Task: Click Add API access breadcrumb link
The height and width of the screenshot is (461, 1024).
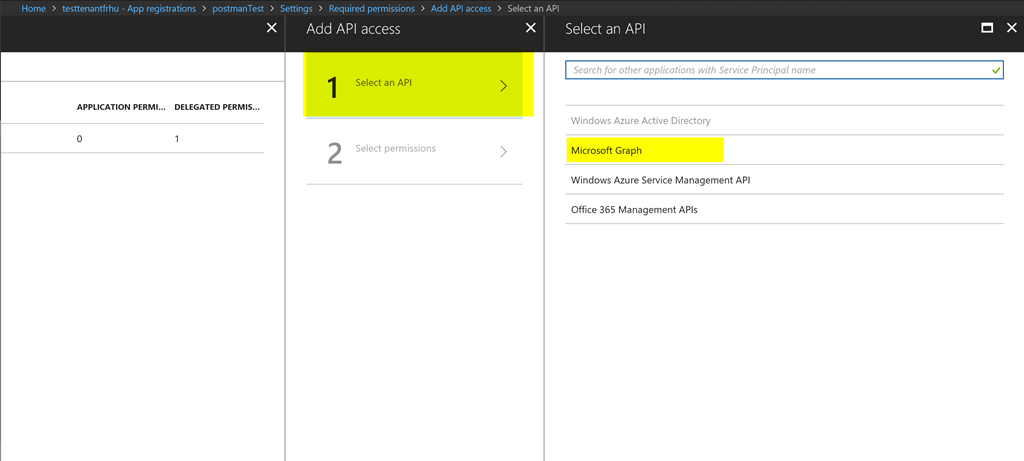Action: tap(461, 9)
